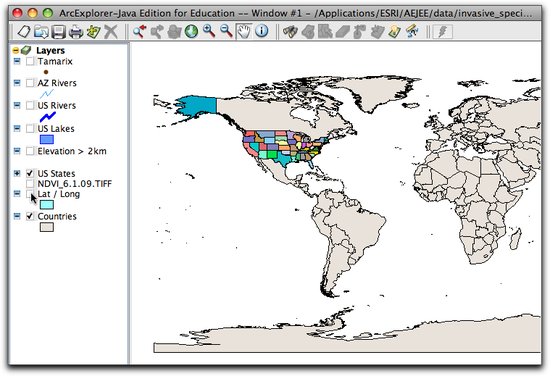The height and width of the screenshot is (376, 550).
Task: Disable the Countries layer checkbox
Action: pos(30,216)
